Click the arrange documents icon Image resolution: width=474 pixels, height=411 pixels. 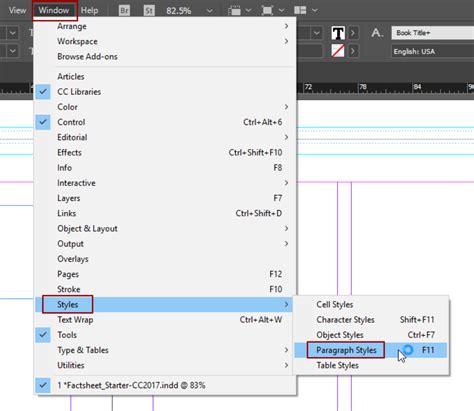300,11
